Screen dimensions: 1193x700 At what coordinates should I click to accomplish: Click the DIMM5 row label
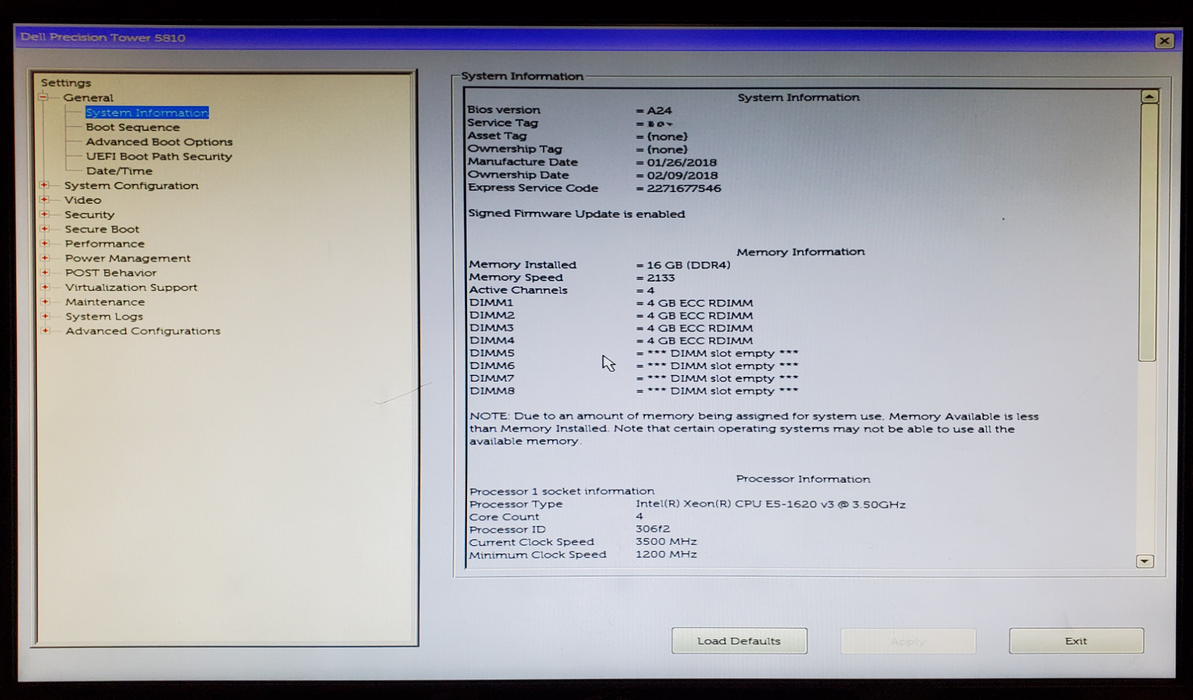pyautogui.click(x=492, y=353)
